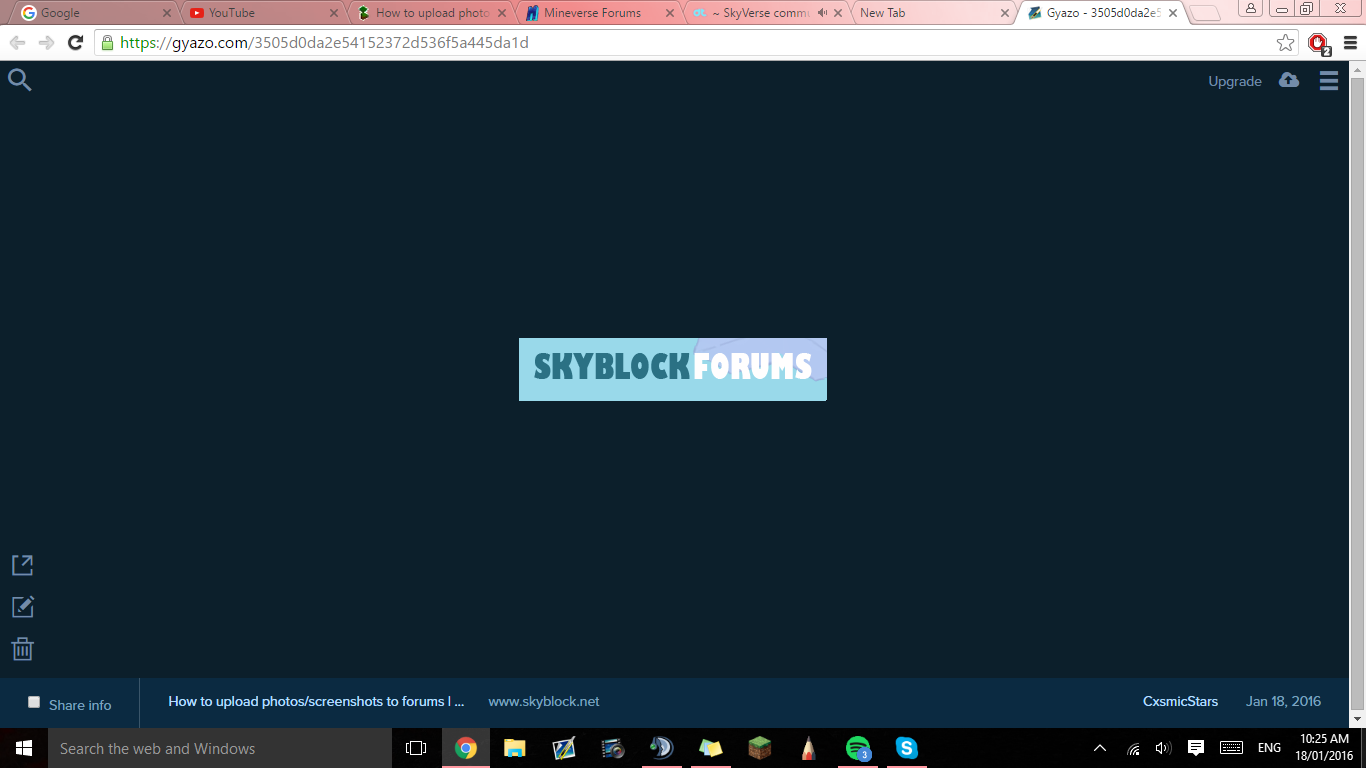Screen dimensions: 1366x768
Task: Open a new browser tab button
Action: tap(1204, 13)
